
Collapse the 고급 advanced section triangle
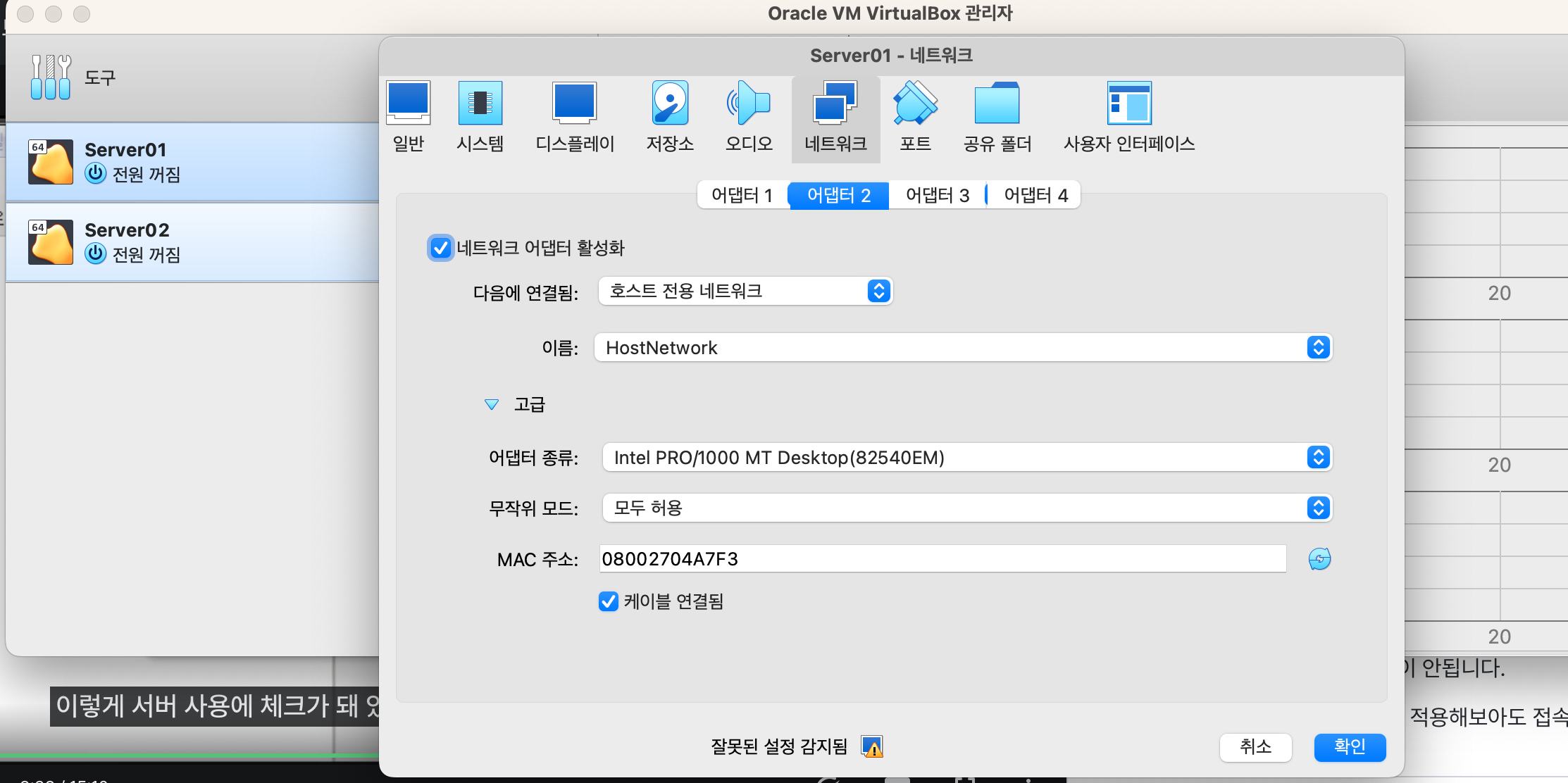tap(492, 404)
